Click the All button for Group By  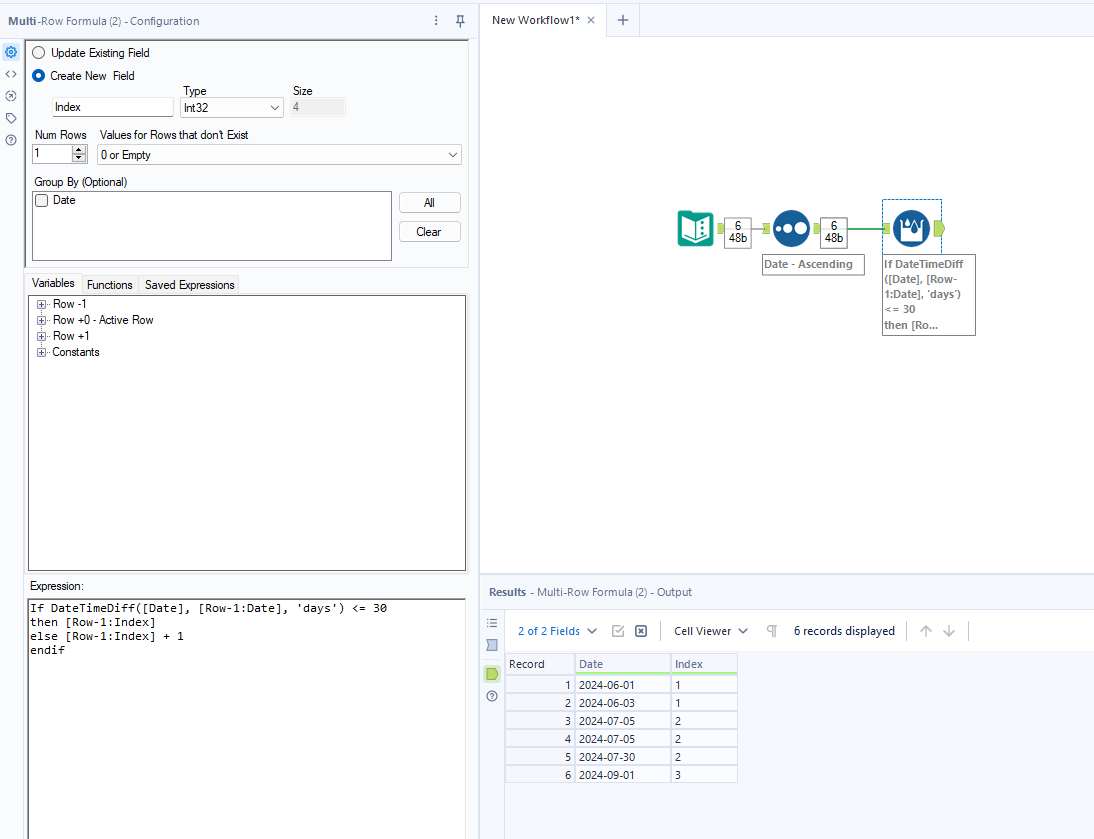[x=429, y=202]
